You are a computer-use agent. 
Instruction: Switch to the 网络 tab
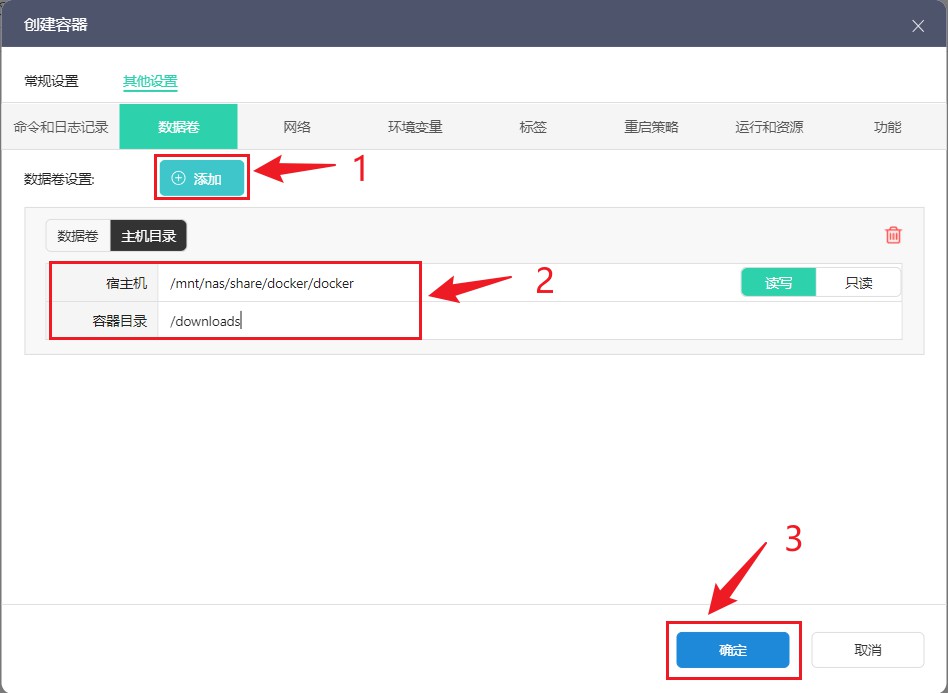(297, 127)
